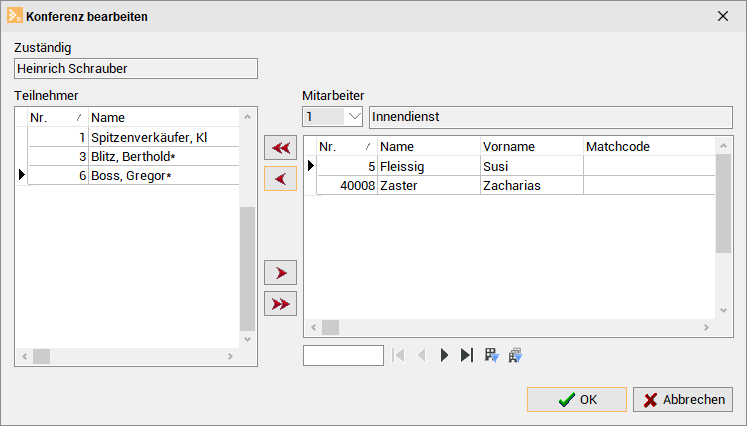Go to the next record in the navigator
747x426 pixels.
coord(444,355)
